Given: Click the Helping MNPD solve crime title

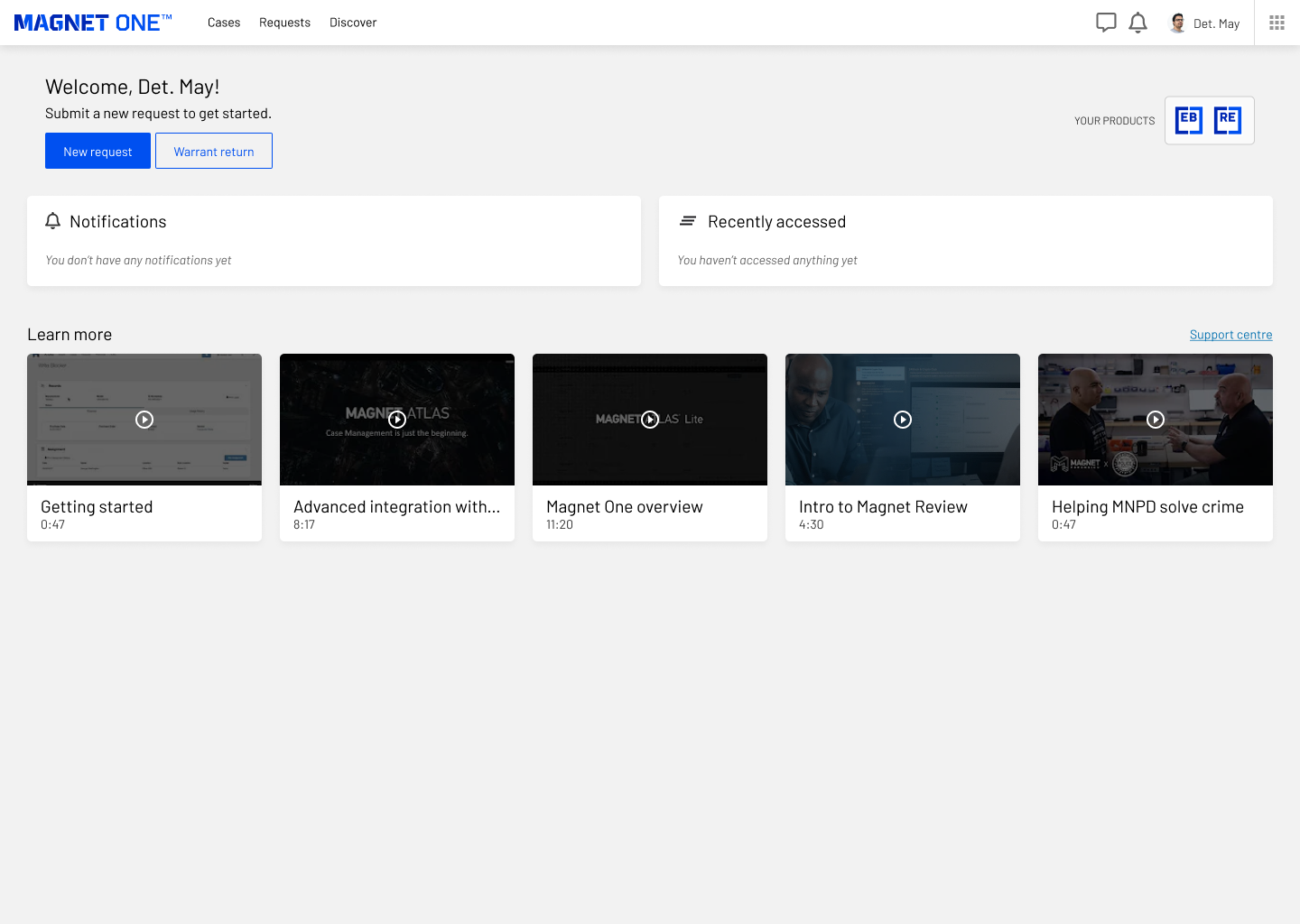Looking at the screenshot, I should (x=1147, y=507).
